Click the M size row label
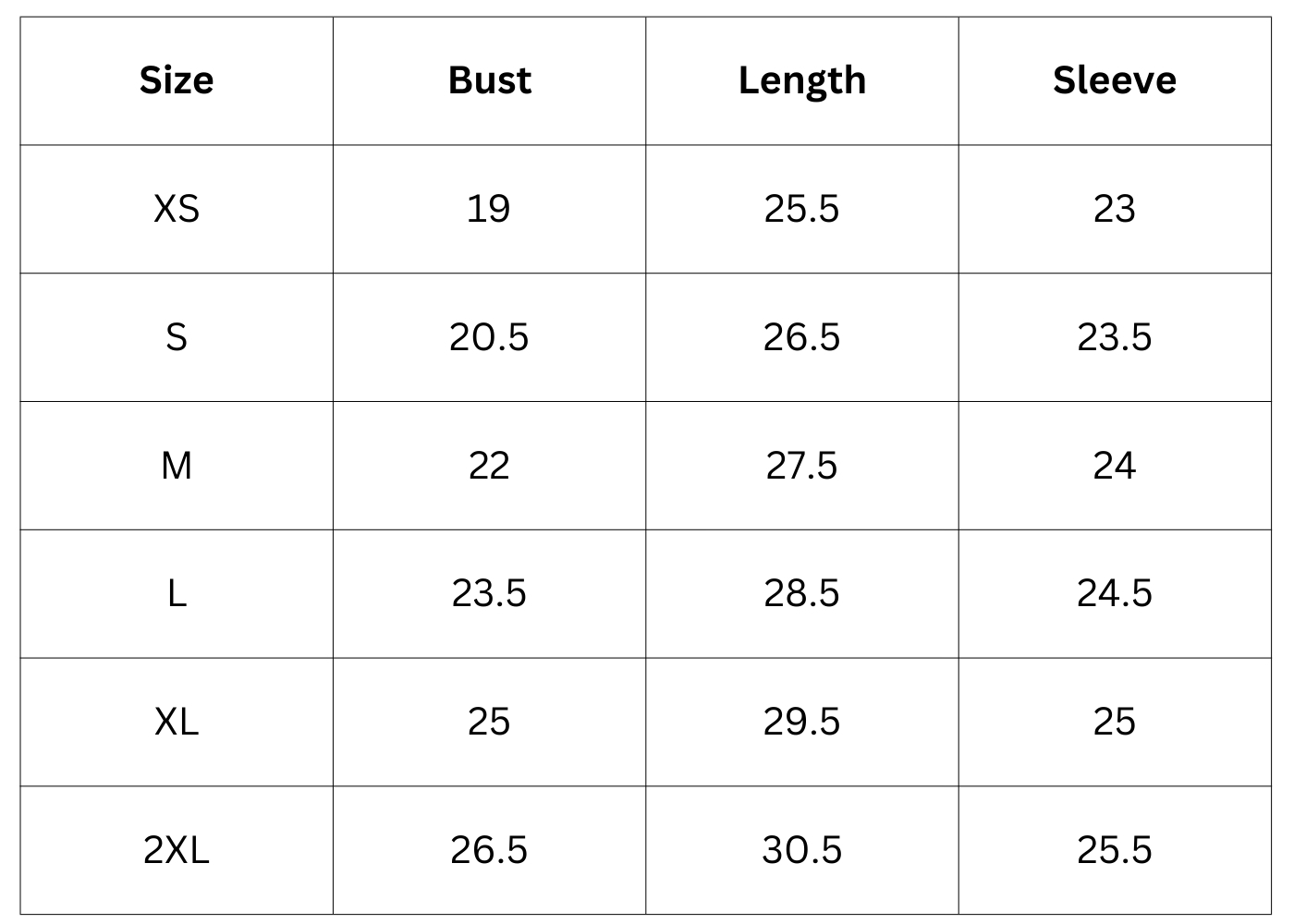Image resolution: width=1294 pixels, height=924 pixels. tap(177, 466)
